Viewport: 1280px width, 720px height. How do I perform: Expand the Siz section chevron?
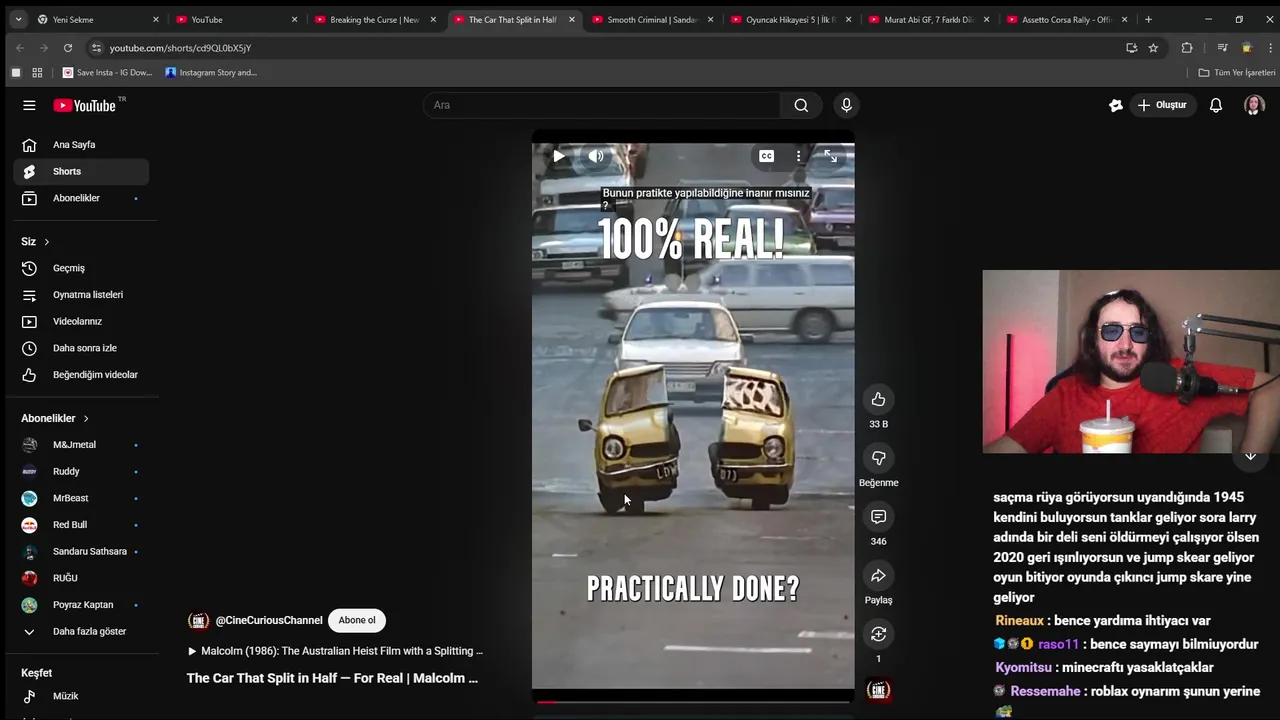(x=46, y=242)
